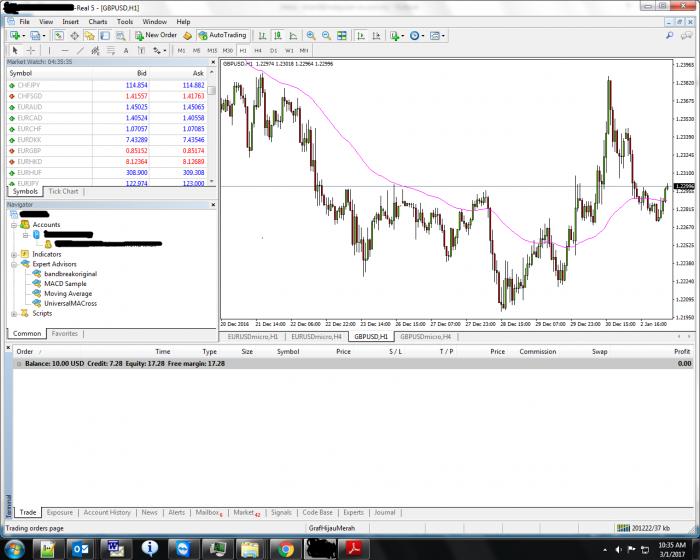Screen dimensions: 700x560
Task: Switch timeframe to M15
Action: click(x=212, y=50)
